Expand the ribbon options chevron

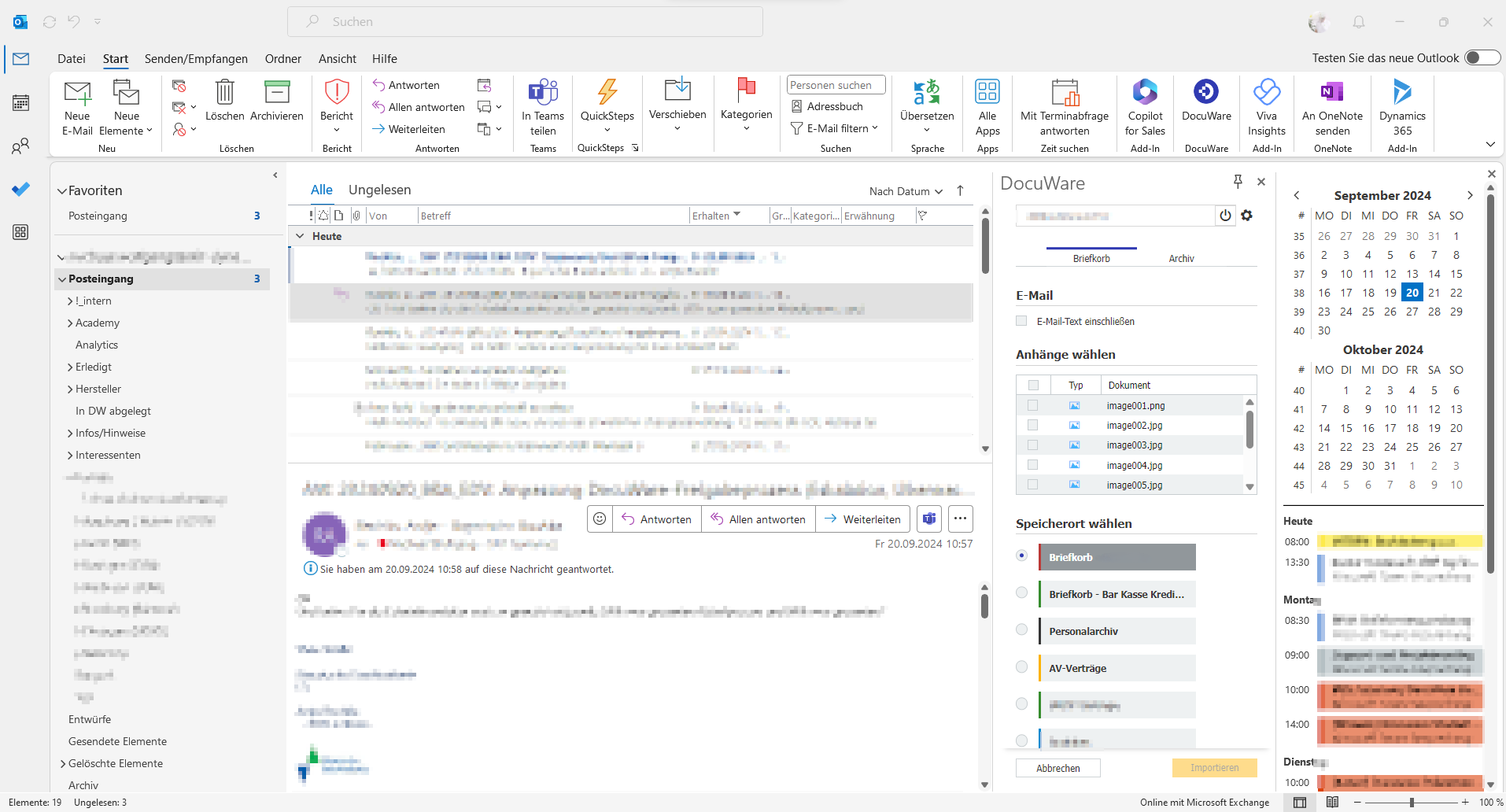[1489, 144]
